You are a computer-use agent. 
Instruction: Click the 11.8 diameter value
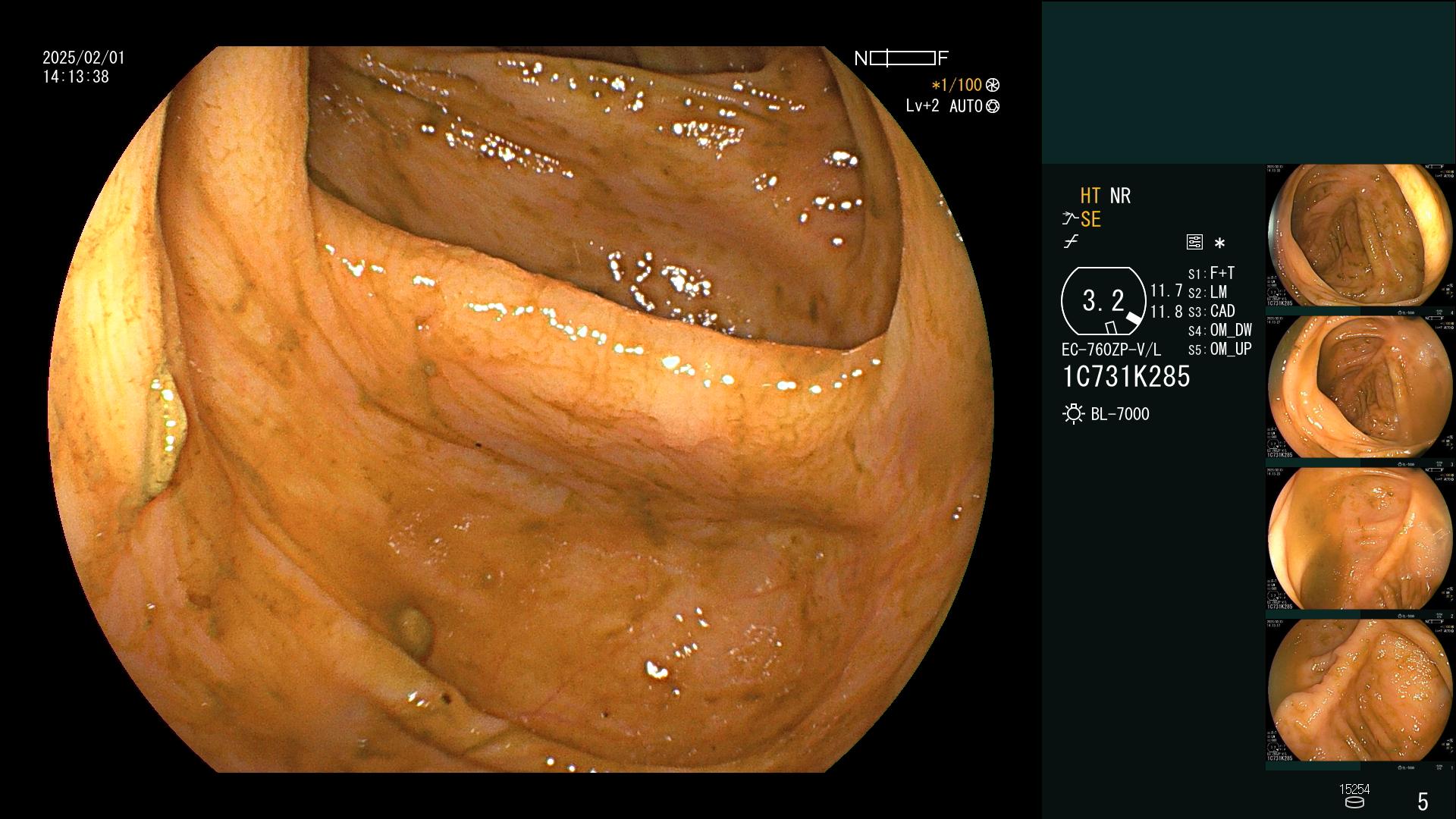(1166, 312)
